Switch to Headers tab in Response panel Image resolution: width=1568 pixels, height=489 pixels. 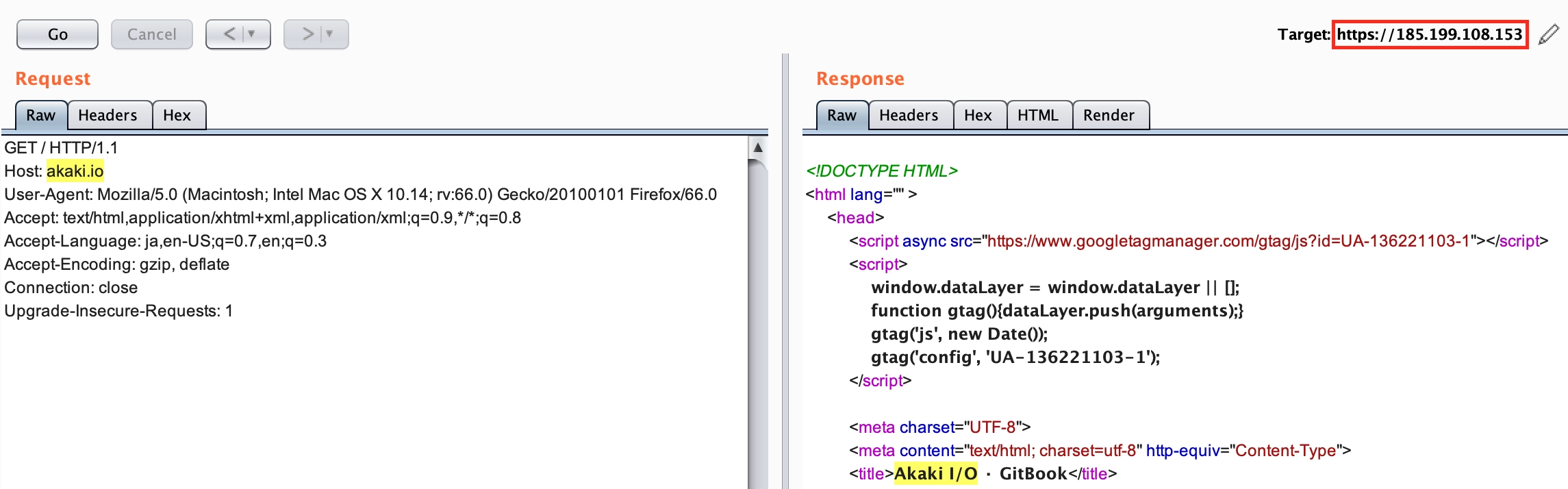point(909,115)
